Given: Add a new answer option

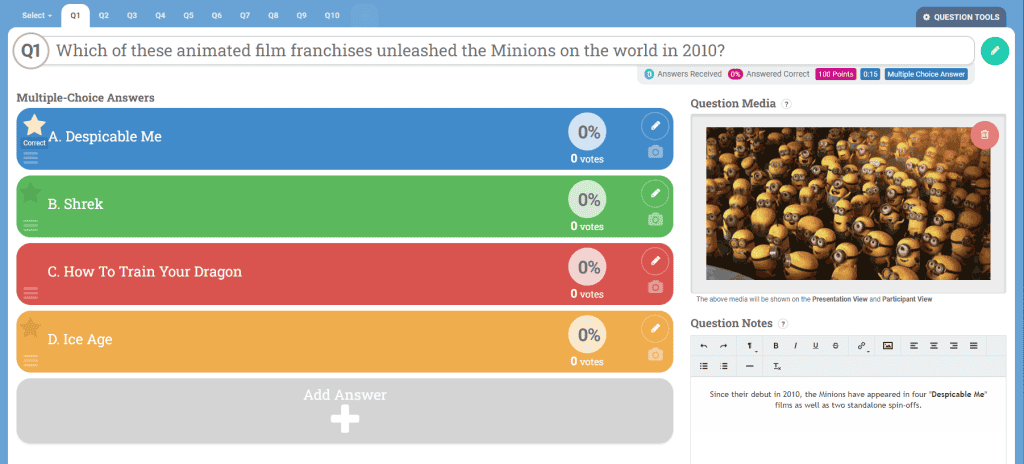Looking at the screenshot, I should pyautogui.click(x=345, y=411).
